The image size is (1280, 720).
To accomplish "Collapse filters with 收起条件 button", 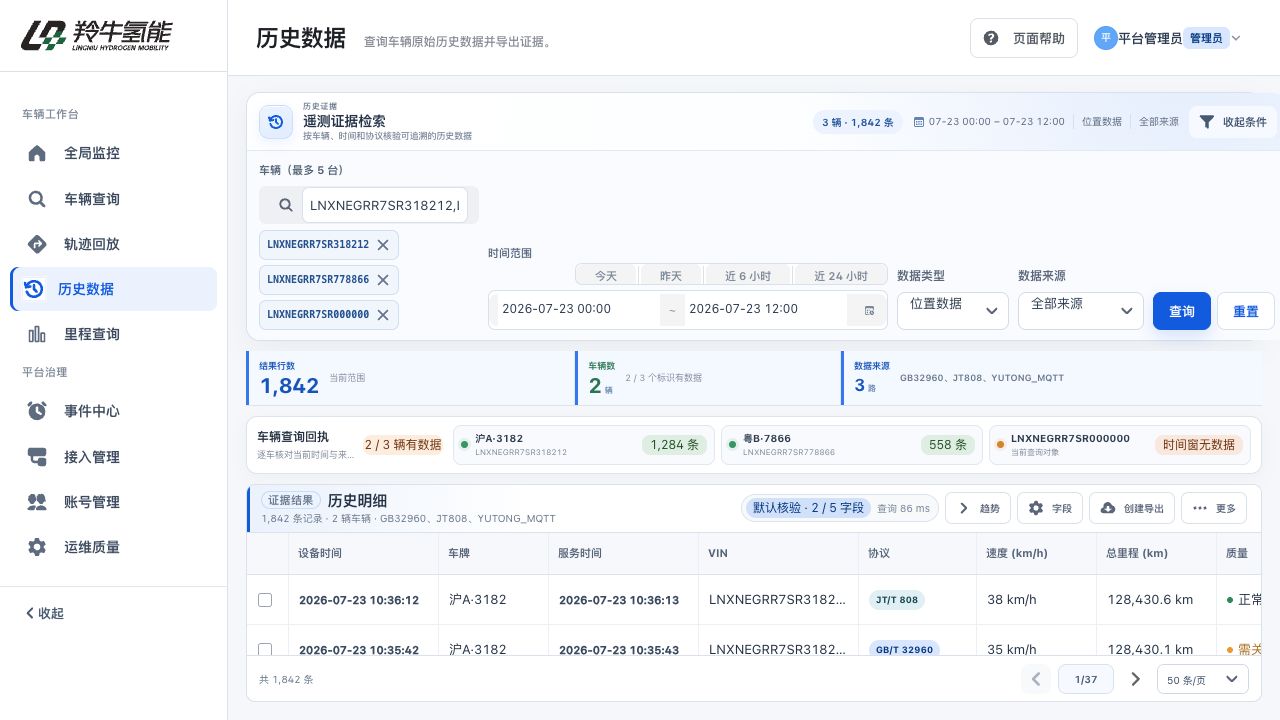I will (x=1233, y=121).
